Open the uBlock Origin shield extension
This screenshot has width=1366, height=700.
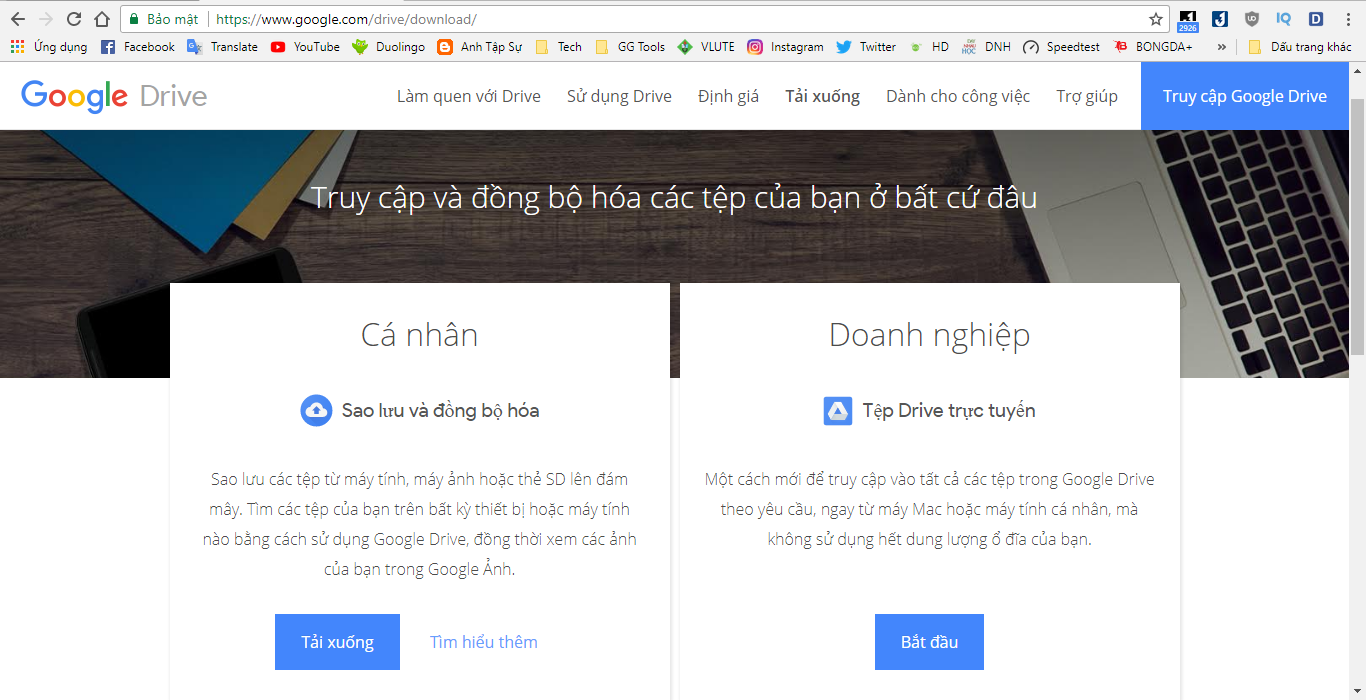tap(1252, 19)
